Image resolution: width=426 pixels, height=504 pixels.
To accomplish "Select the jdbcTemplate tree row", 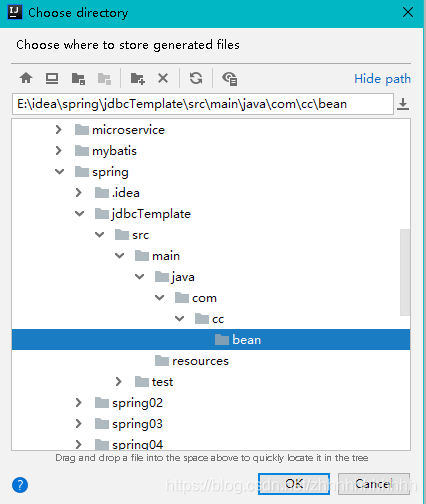I will click(211, 214).
